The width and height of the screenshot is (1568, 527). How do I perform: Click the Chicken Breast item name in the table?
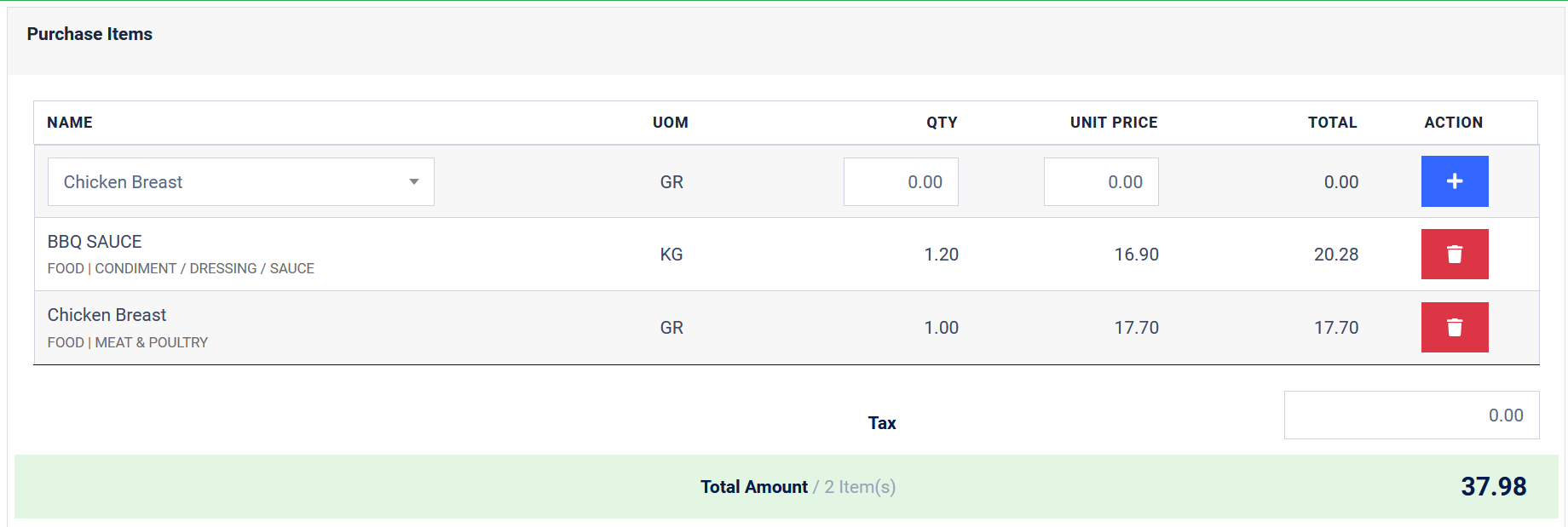[107, 315]
